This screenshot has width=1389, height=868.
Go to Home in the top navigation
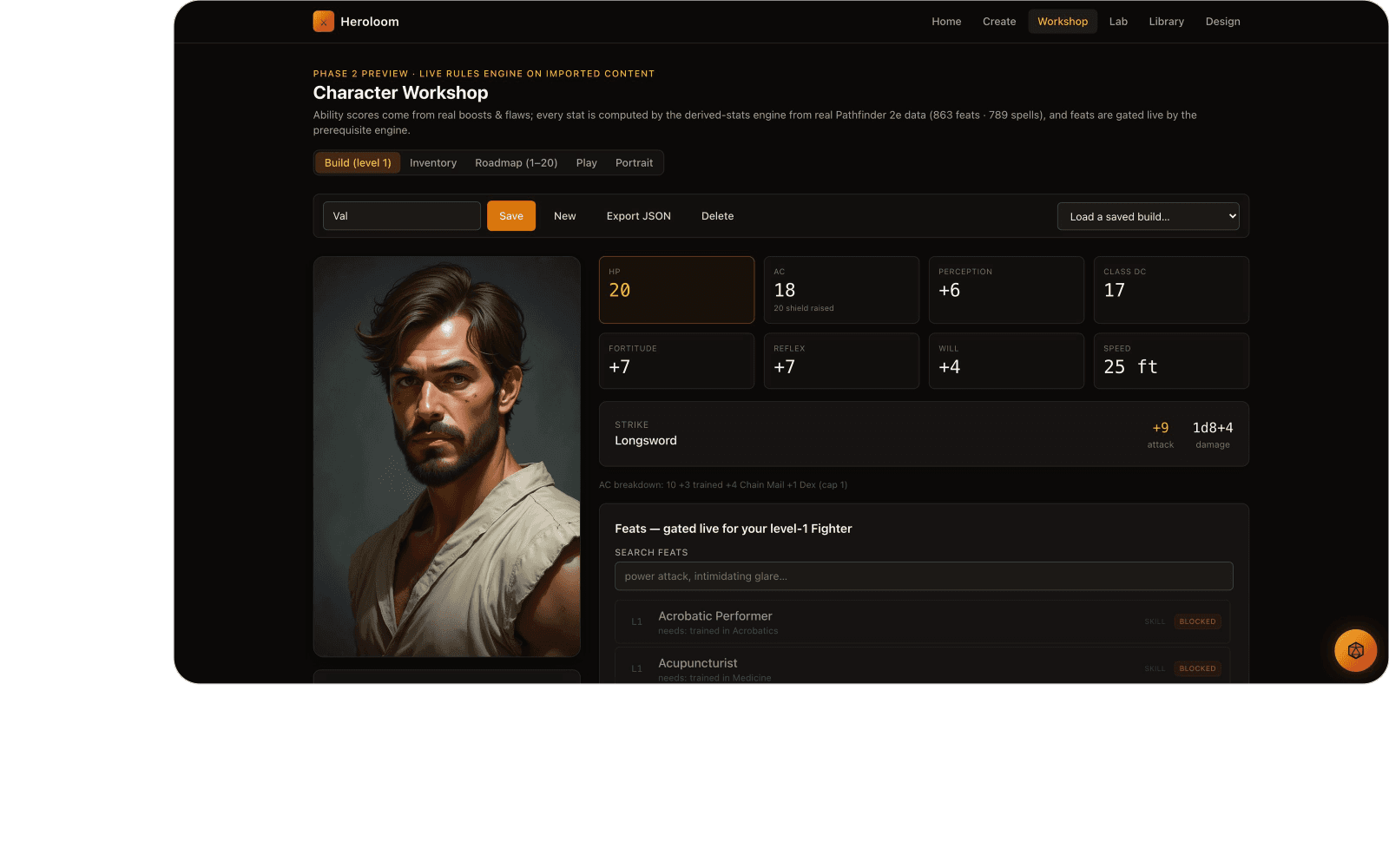click(x=946, y=22)
